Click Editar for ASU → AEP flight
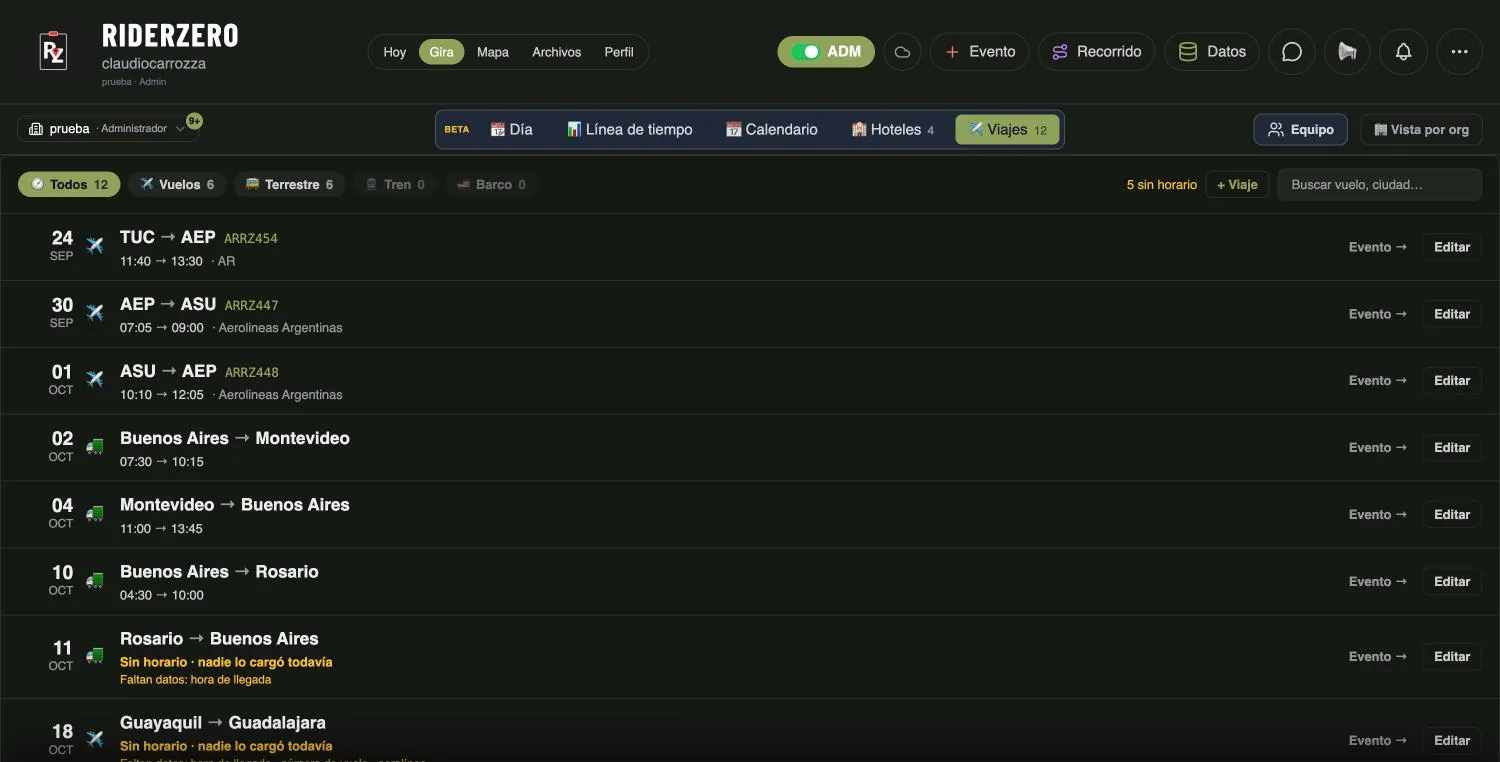This screenshot has width=1500, height=762. coord(1452,381)
